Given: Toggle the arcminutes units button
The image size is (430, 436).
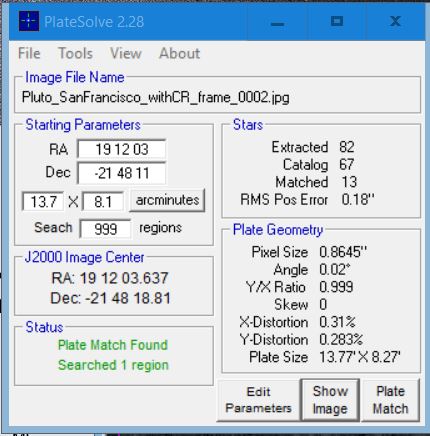Looking at the screenshot, I should coord(167,200).
